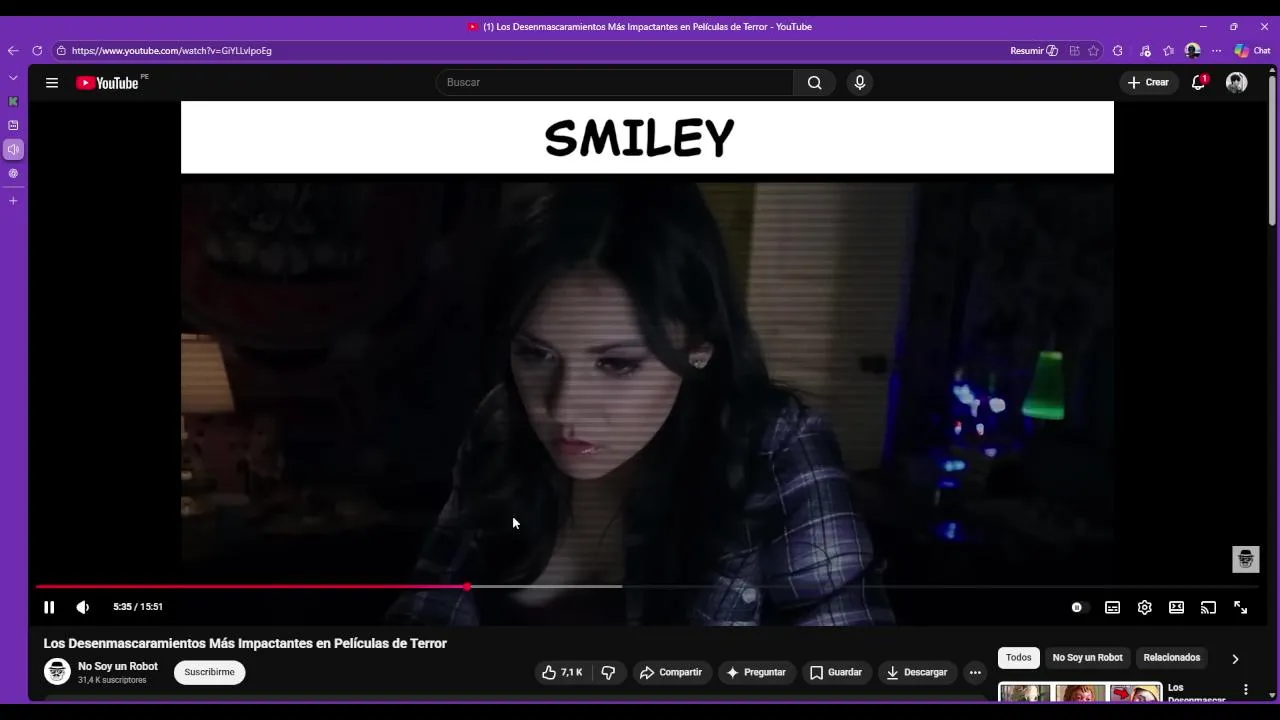1280x720 pixels.
Task: Open Copilot Chat
Action: click(x=1253, y=51)
